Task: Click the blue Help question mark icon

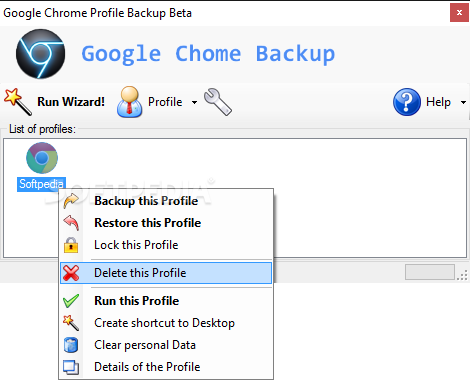Action: [407, 102]
